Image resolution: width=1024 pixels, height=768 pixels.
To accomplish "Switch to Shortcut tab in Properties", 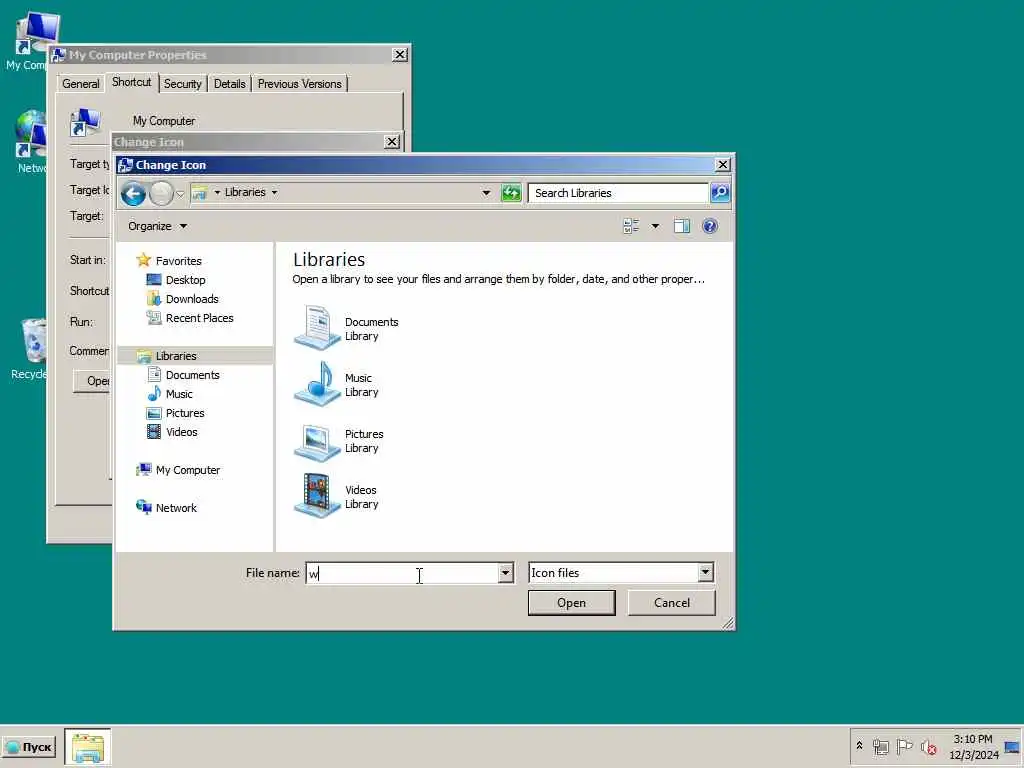I will coord(131,82).
